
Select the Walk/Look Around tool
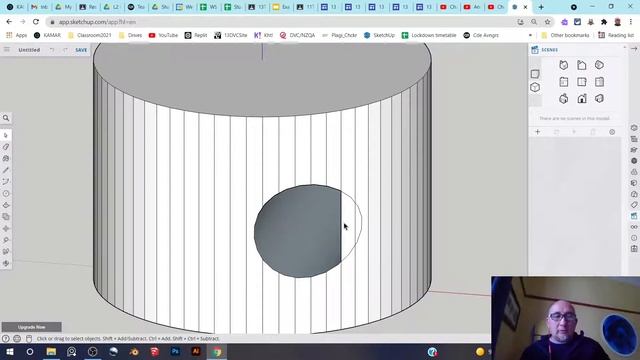(6, 252)
